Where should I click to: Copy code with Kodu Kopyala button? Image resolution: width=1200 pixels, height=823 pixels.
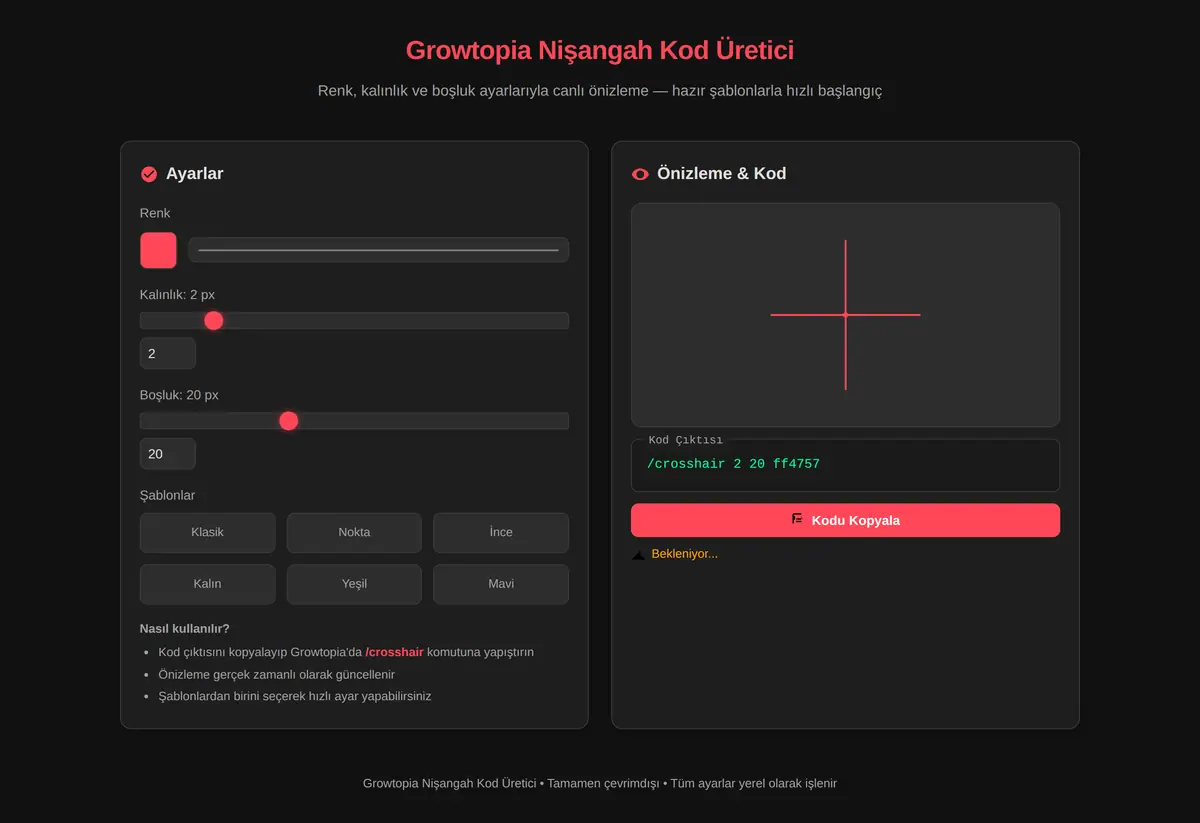tap(845, 520)
